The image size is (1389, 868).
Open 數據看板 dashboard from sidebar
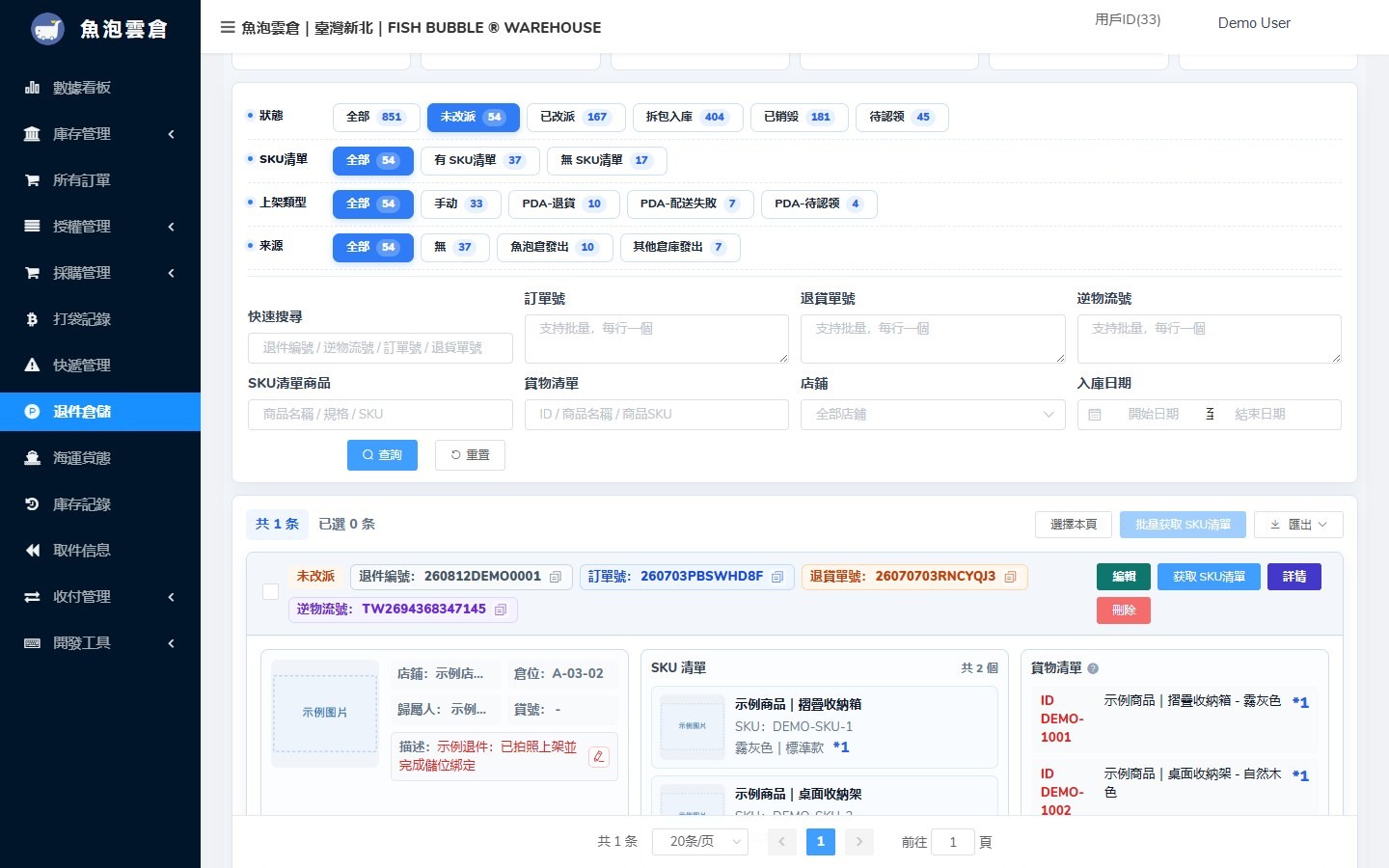coord(100,88)
